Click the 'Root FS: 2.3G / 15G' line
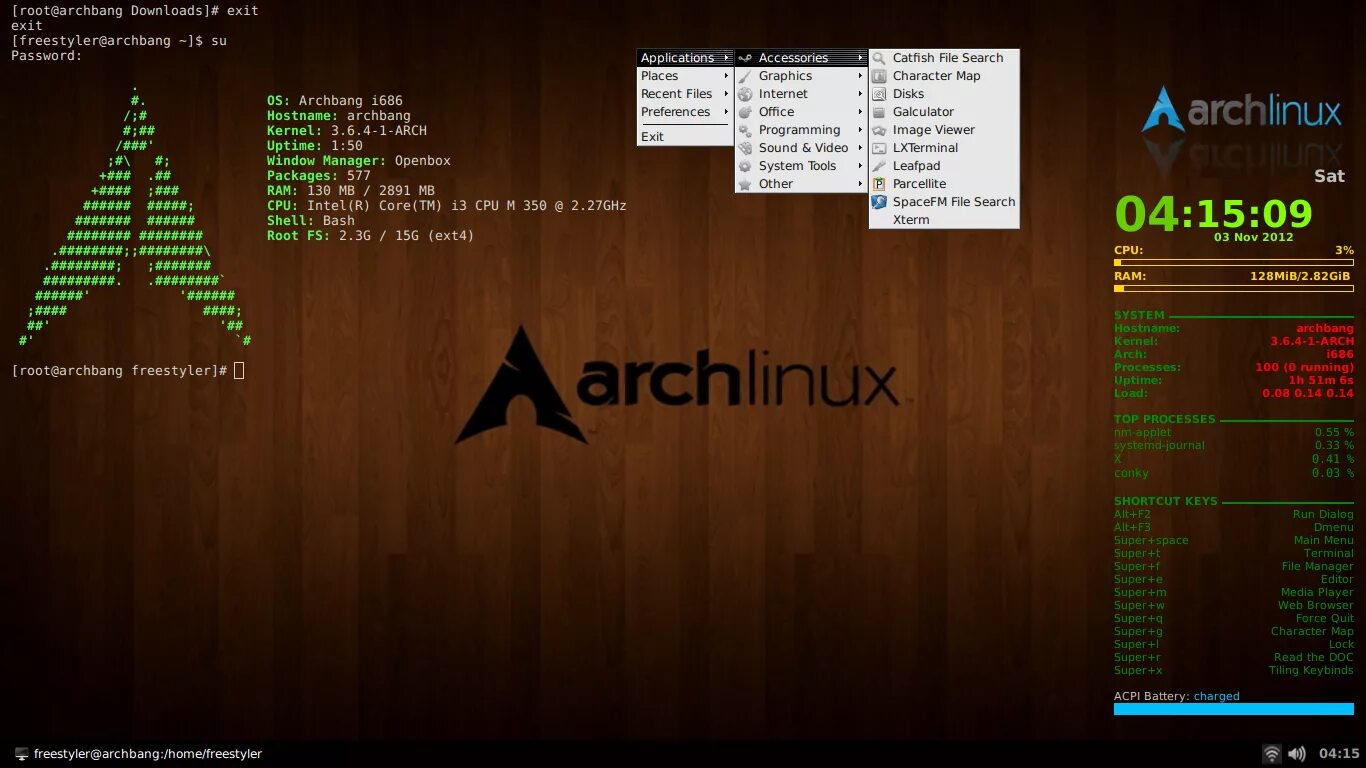Viewport: 1366px width, 768px height. tap(371, 236)
